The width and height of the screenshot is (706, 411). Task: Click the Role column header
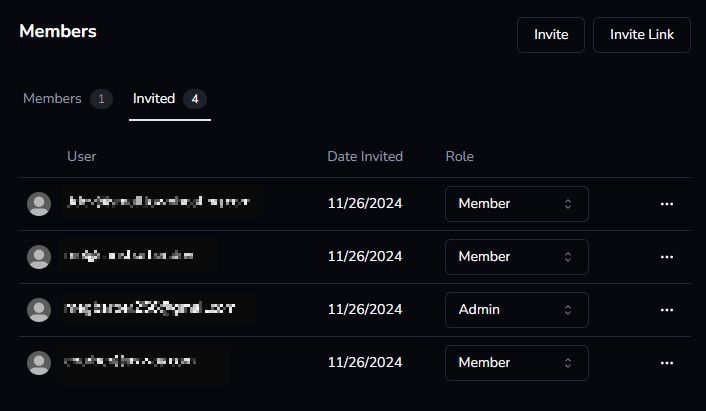coord(459,156)
